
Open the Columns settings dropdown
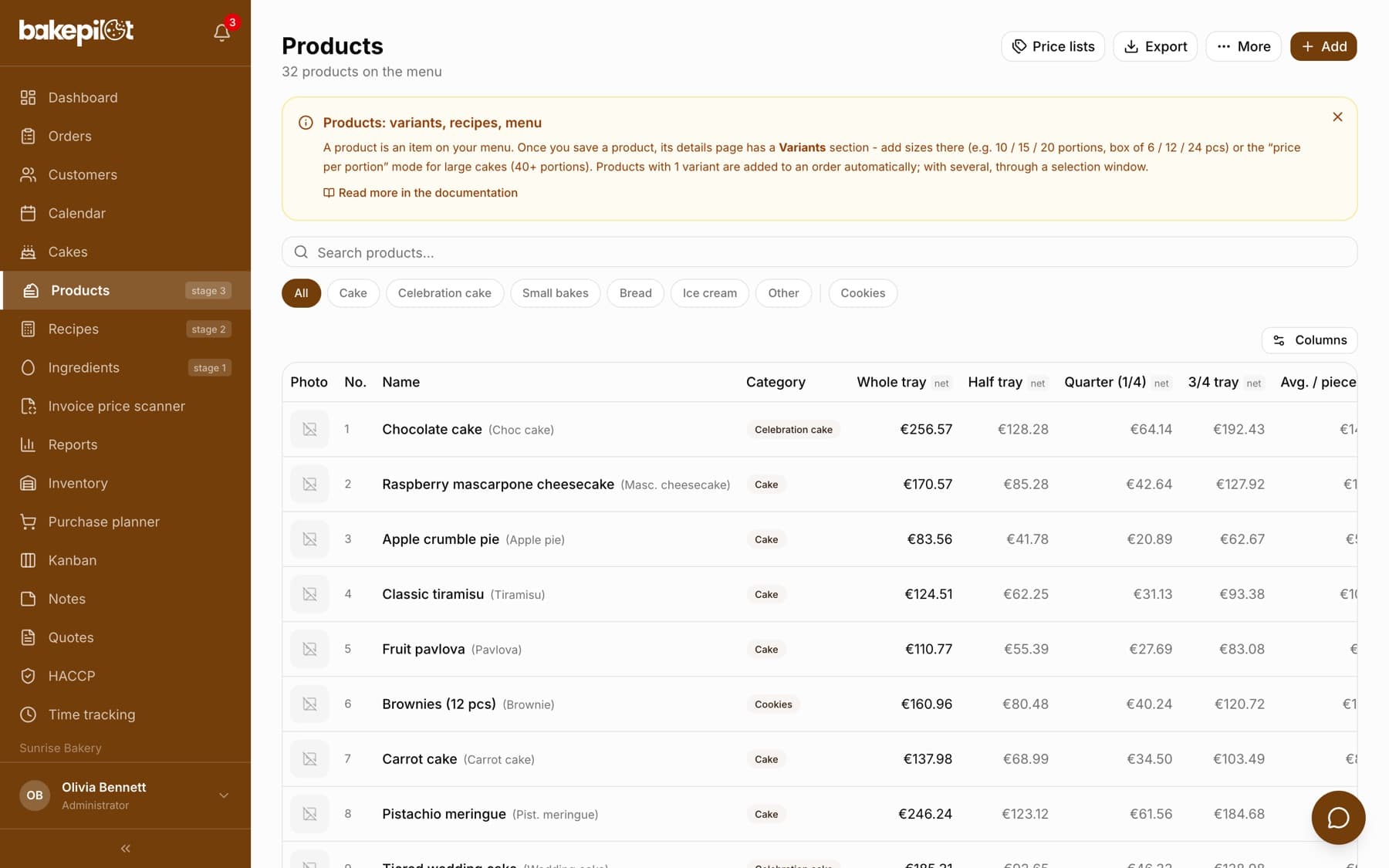[1309, 340]
